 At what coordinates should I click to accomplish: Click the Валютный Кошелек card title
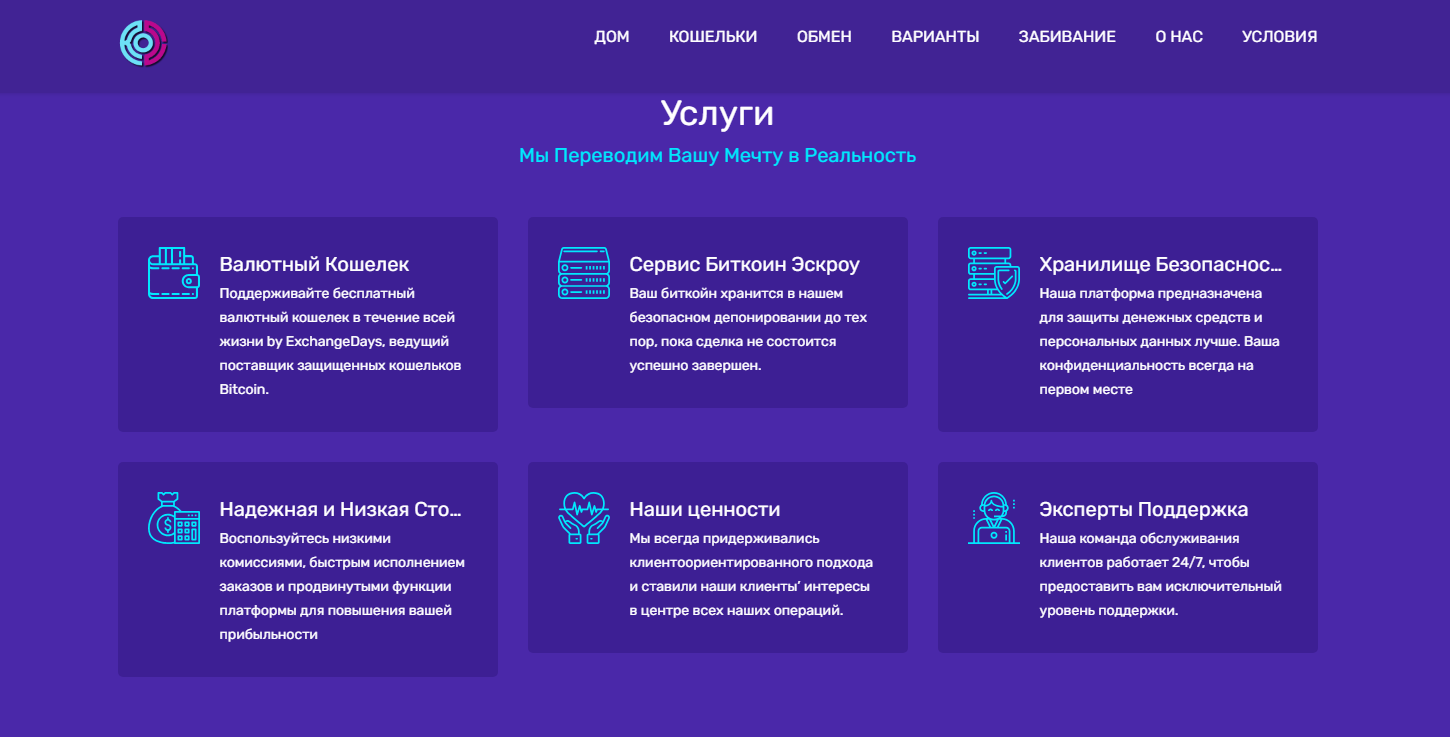coord(314,264)
